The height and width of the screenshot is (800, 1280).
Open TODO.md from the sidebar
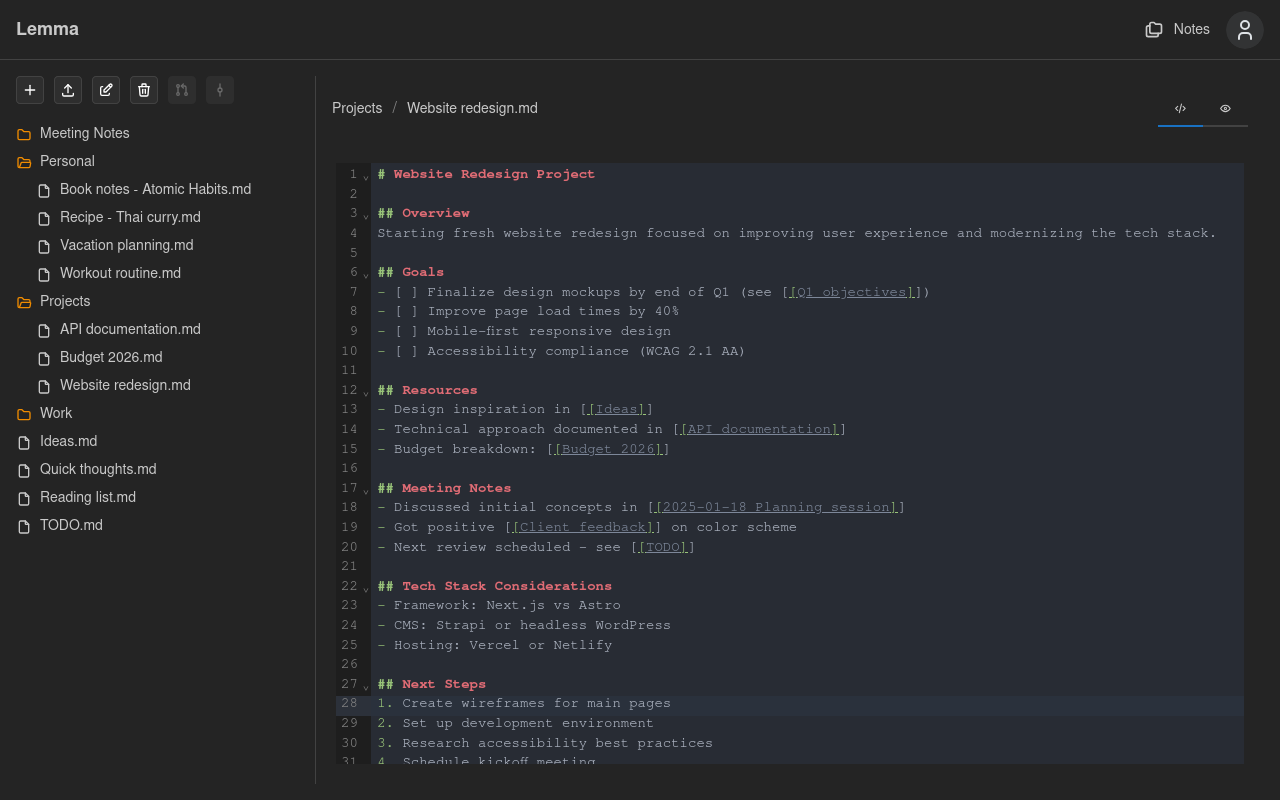71,525
